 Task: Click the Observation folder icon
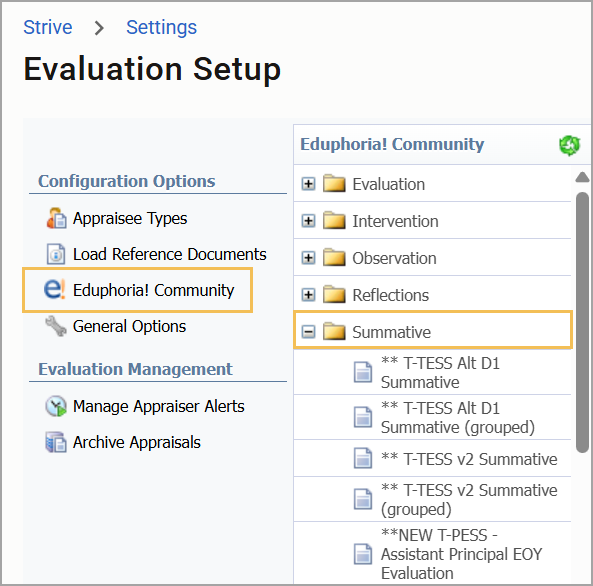(x=334, y=257)
